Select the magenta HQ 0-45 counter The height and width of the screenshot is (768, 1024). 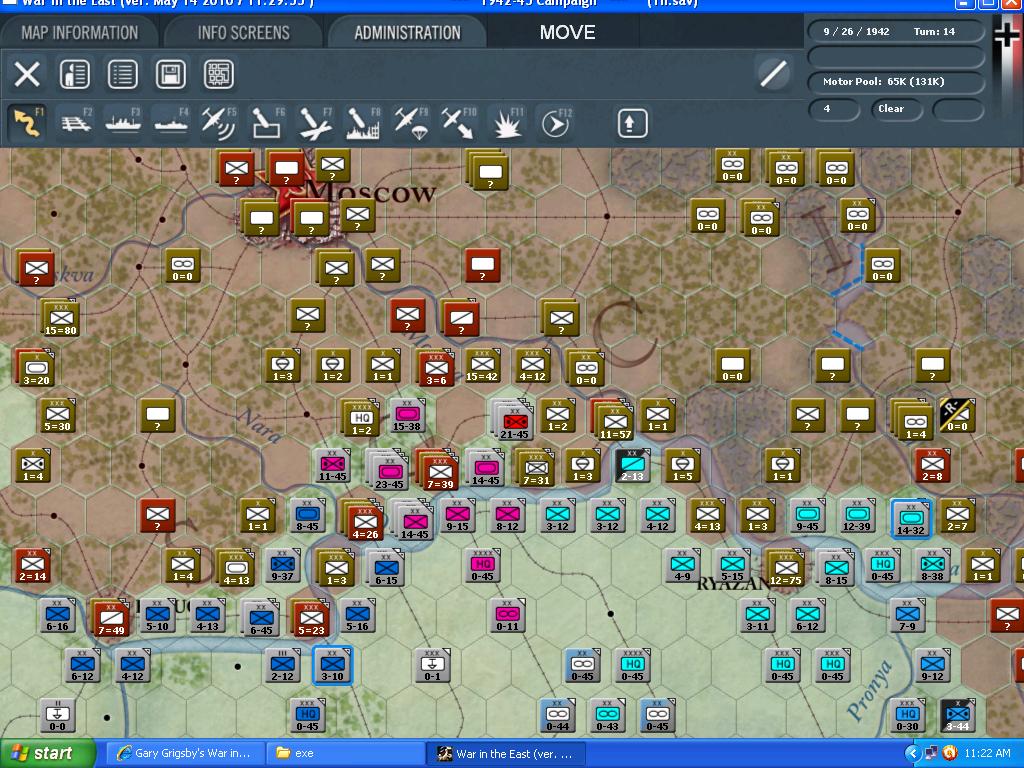[x=482, y=566]
